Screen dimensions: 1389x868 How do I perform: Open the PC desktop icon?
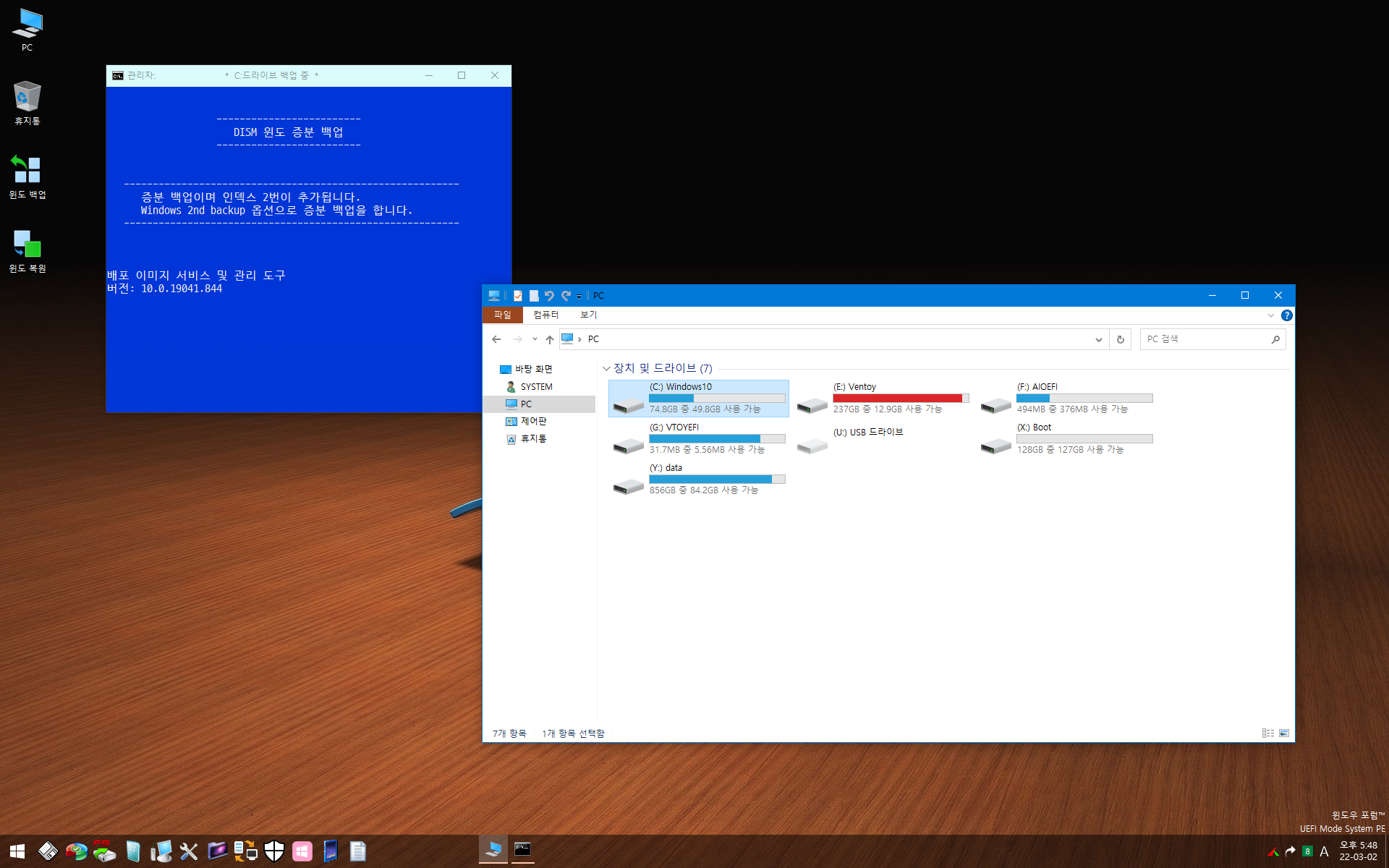27,30
